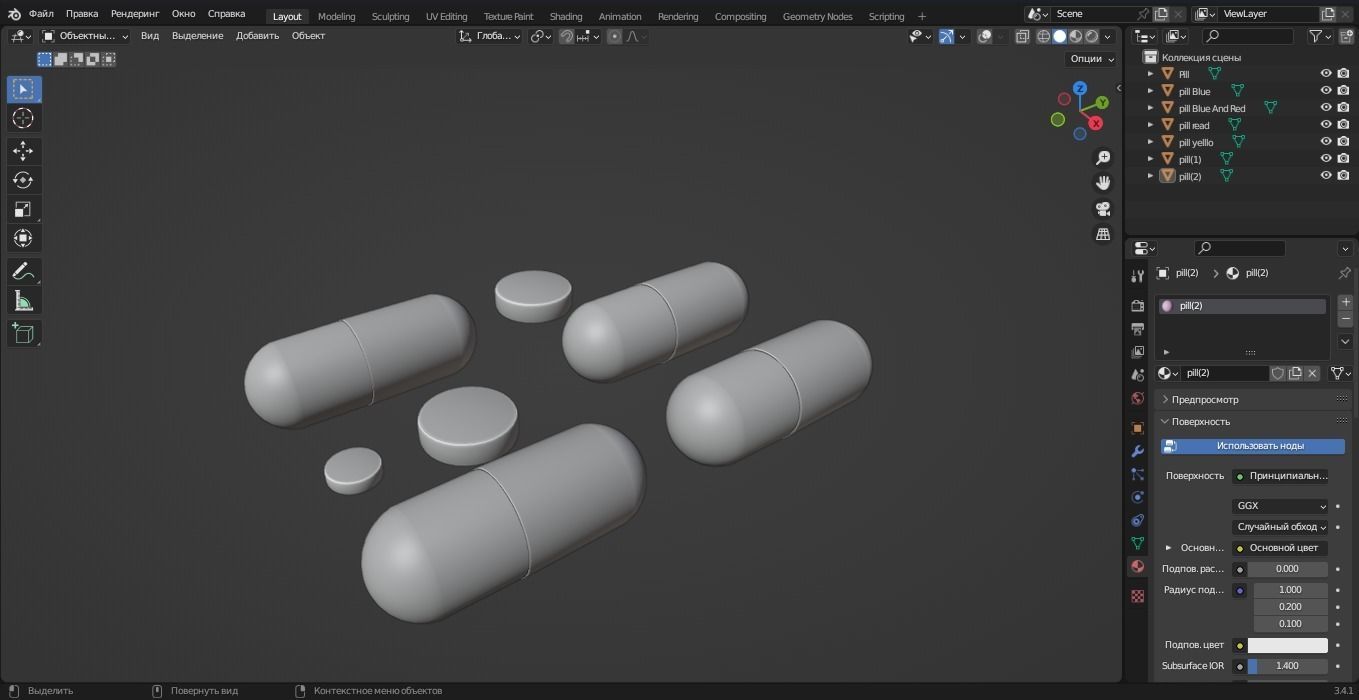Select the Move tool

(24, 151)
